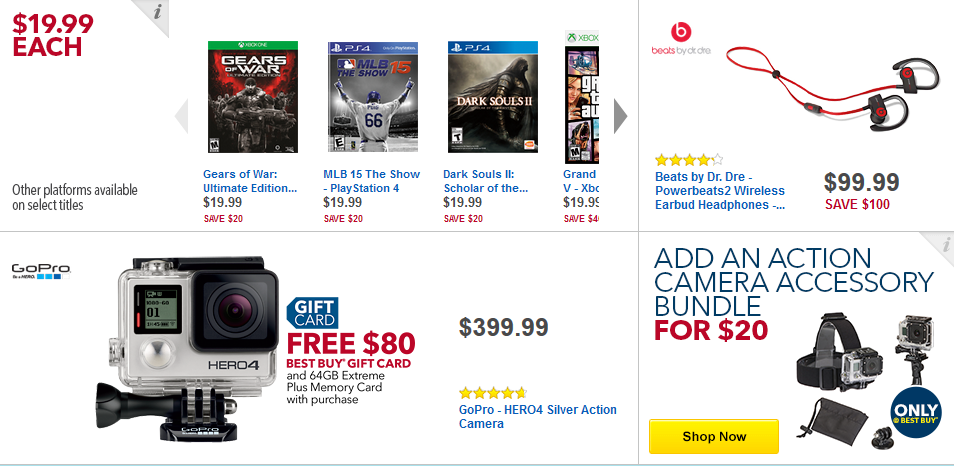Open Dark Souls II cover image

[x=493, y=97]
